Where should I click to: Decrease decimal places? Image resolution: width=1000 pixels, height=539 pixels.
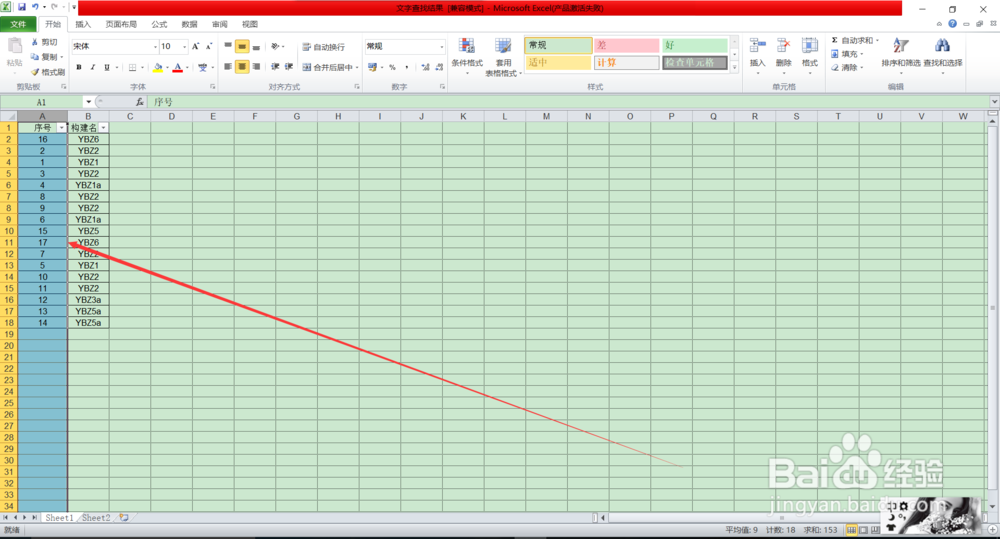point(439,67)
